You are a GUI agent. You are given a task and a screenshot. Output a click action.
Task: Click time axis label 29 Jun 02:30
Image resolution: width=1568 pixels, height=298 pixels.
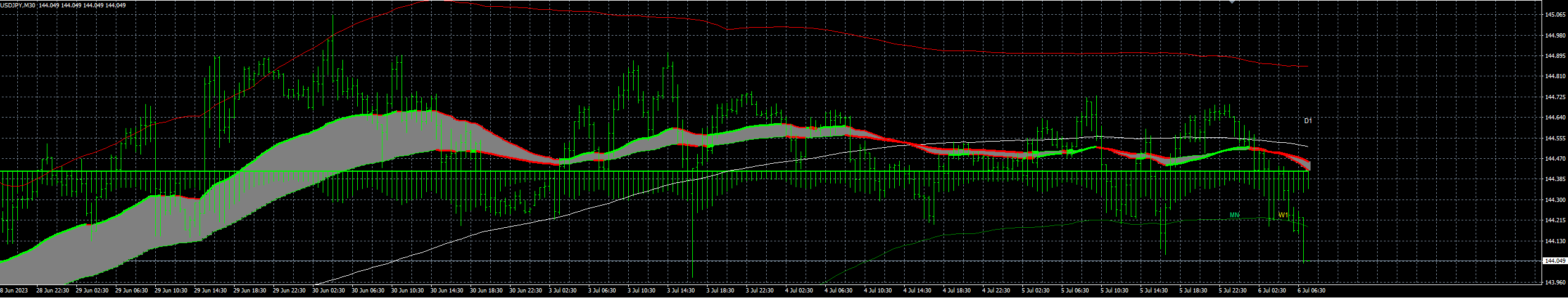[x=92, y=290]
